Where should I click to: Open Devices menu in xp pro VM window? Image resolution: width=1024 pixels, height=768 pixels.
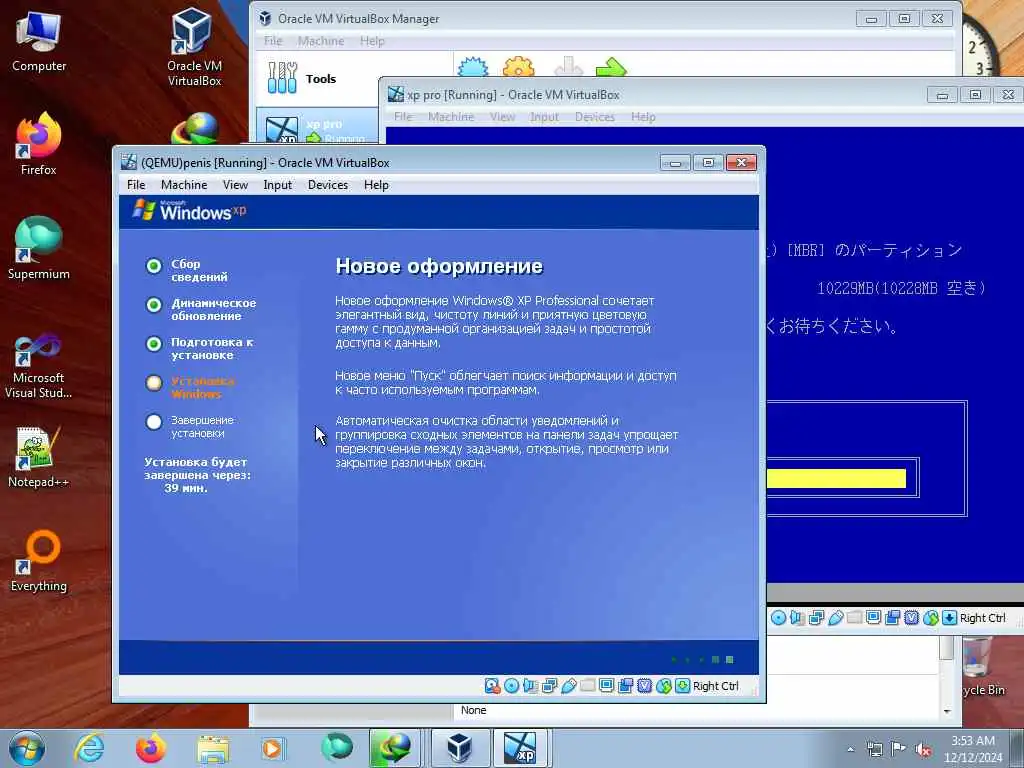[594, 117]
